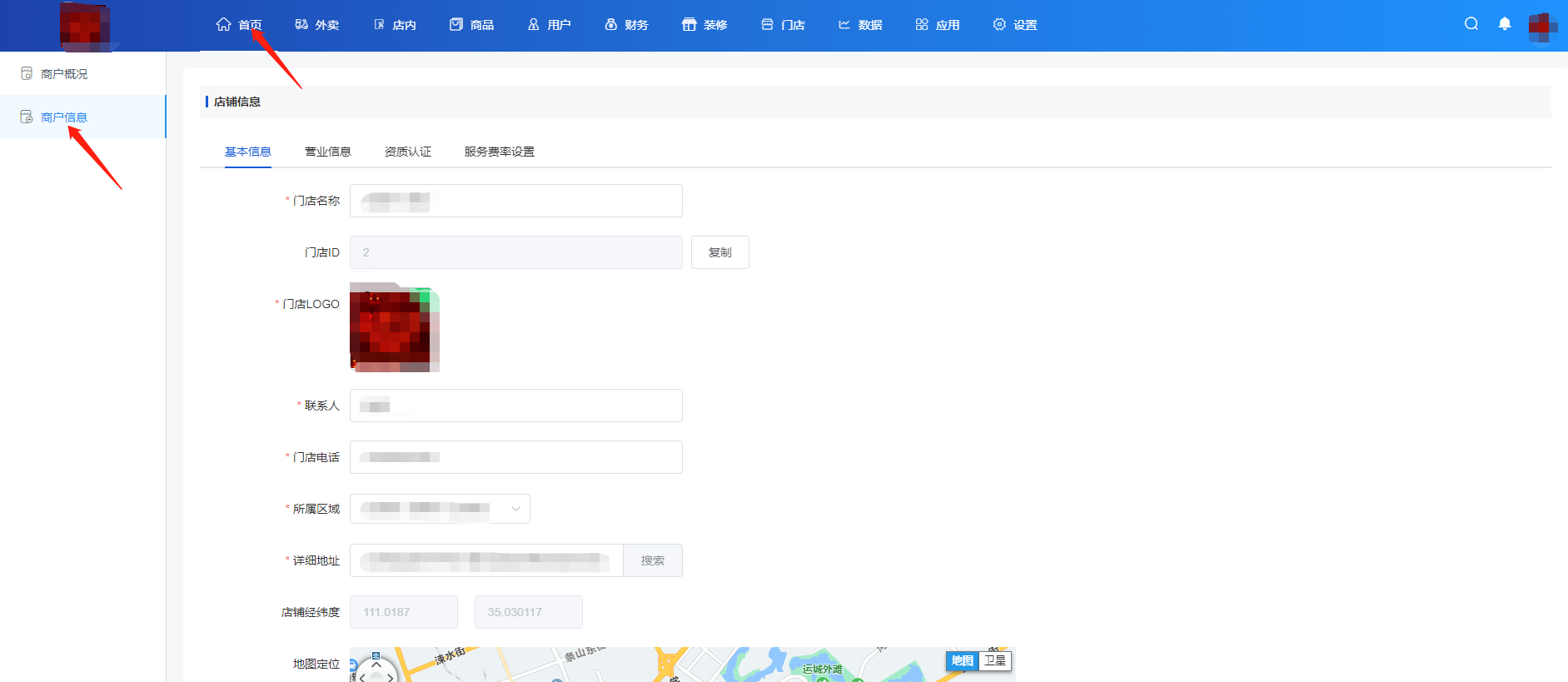Focus the 门店电话 input field
Image resolution: width=1568 pixels, height=682 pixels.
(516, 457)
